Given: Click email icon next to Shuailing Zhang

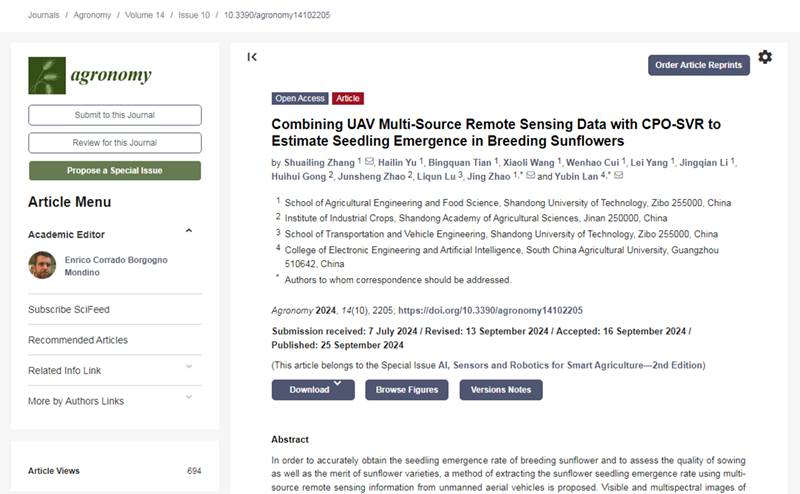Looking at the screenshot, I should tap(370, 161).
